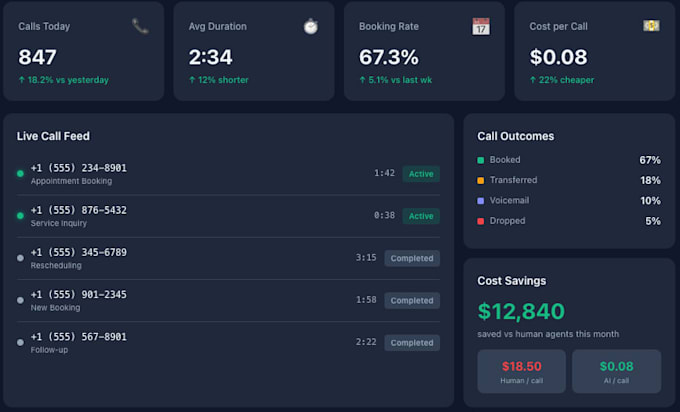The image size is (680, 412).
Task: Click the Voicemail outcome label
Action: click(x=509, y=200)
